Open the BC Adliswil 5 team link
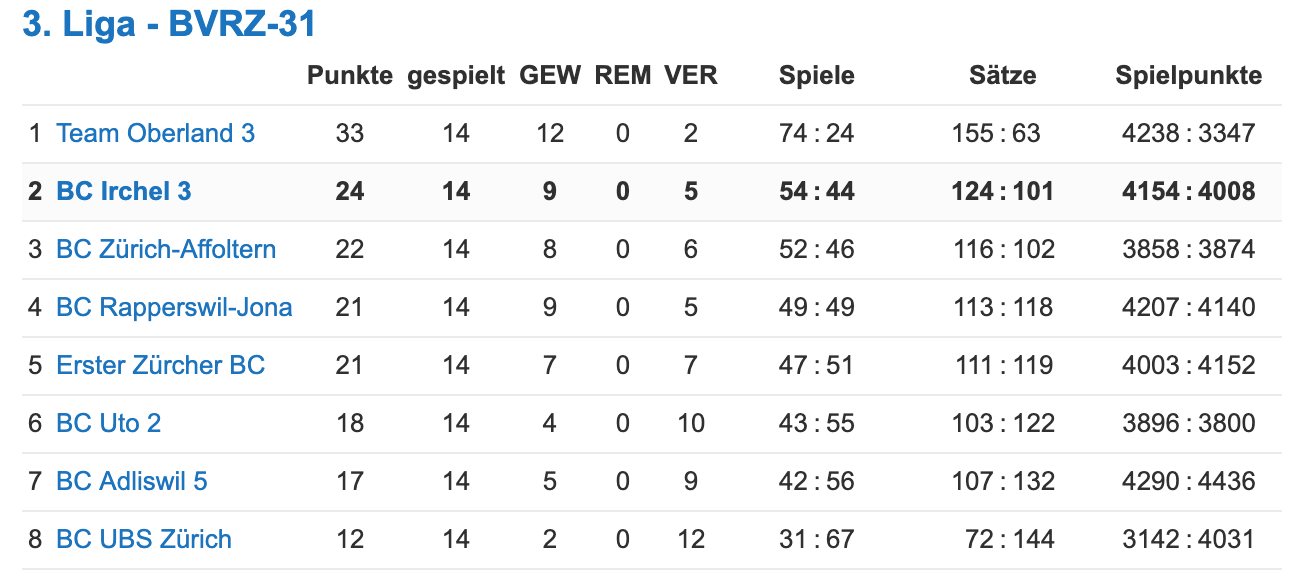The image size is (1296, 582). tap(131, 481)
